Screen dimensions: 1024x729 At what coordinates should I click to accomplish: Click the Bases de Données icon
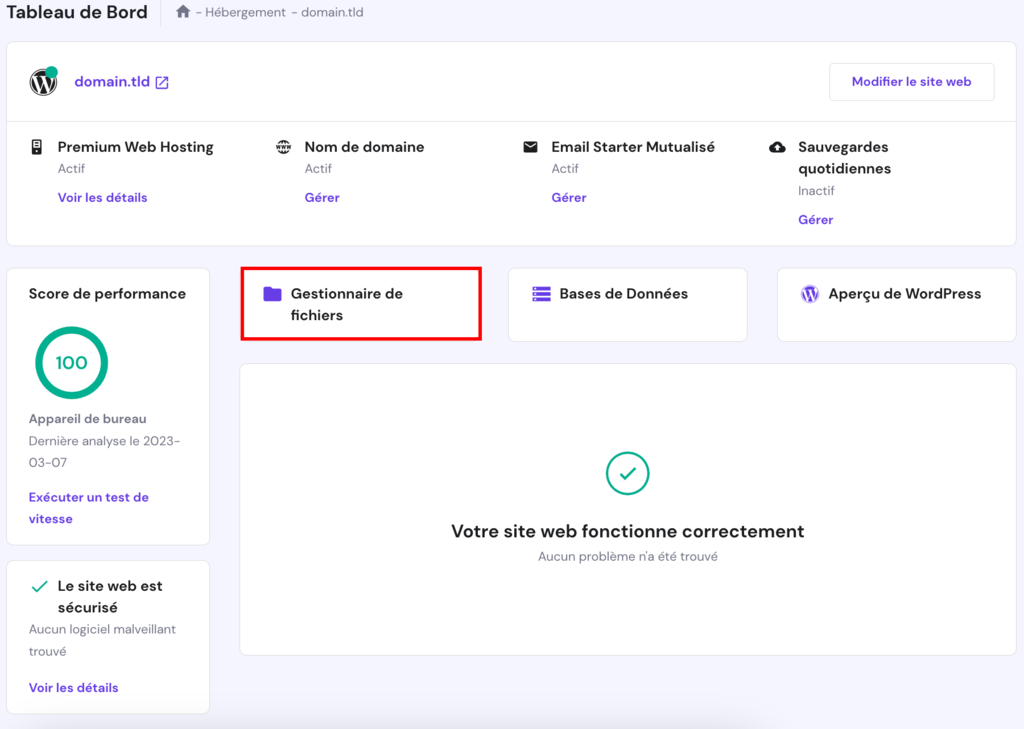click(541, 293)
